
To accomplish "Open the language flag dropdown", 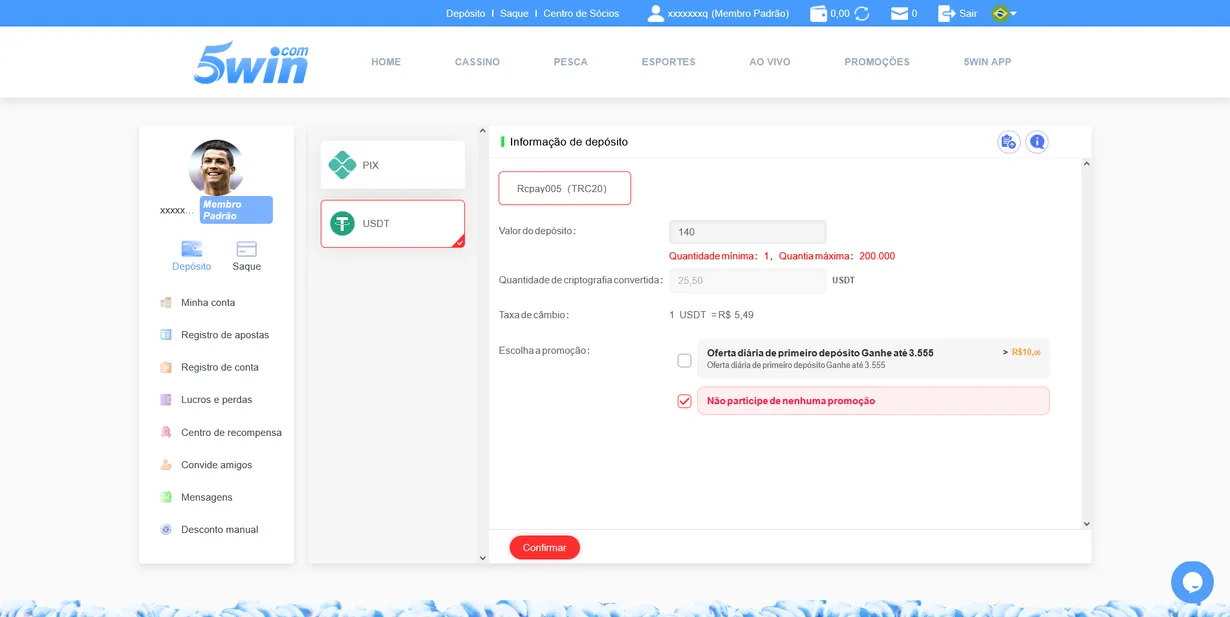I will point(1003,14).
